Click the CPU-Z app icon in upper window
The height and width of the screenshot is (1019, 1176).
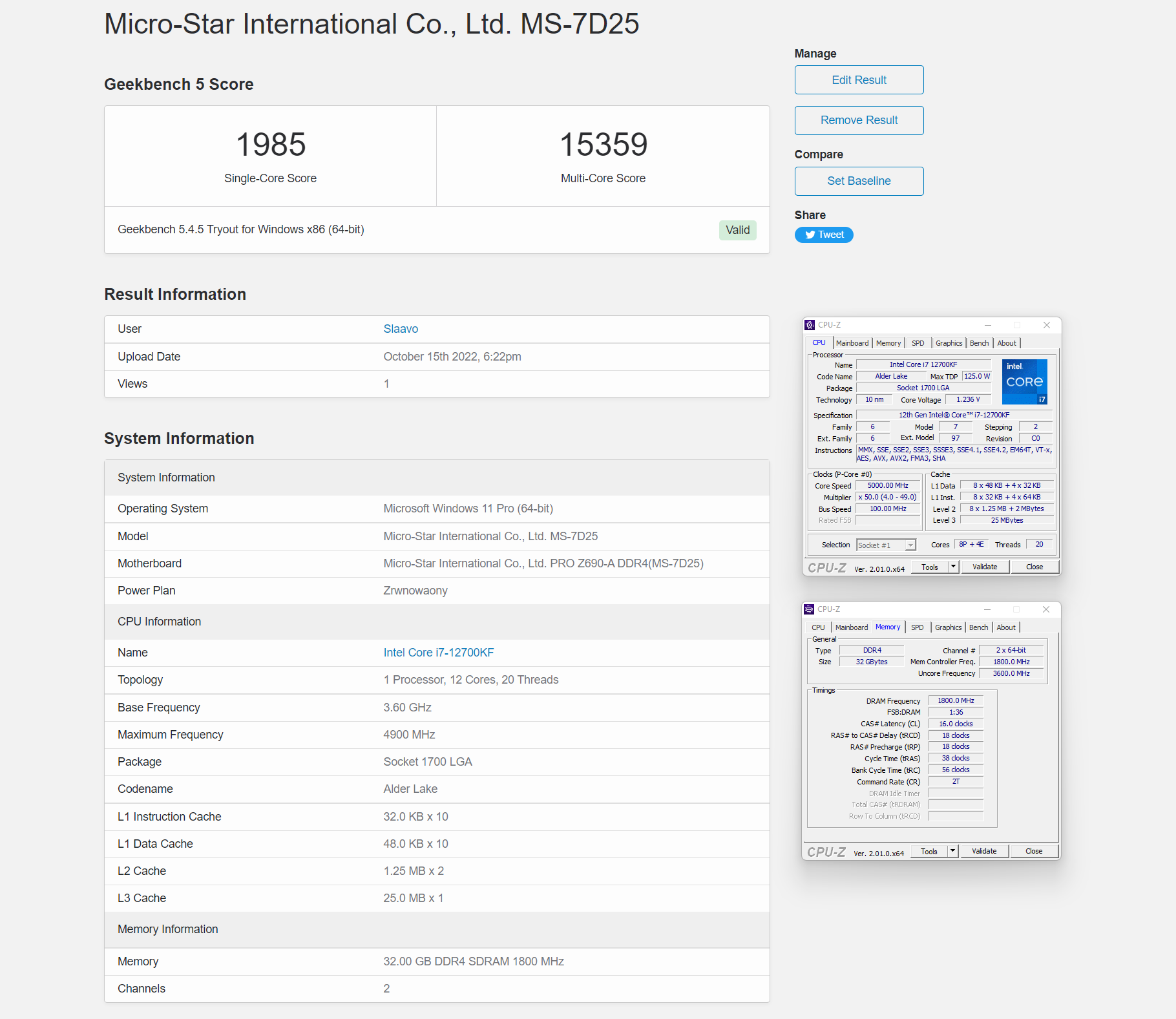[x=810, y=325]
